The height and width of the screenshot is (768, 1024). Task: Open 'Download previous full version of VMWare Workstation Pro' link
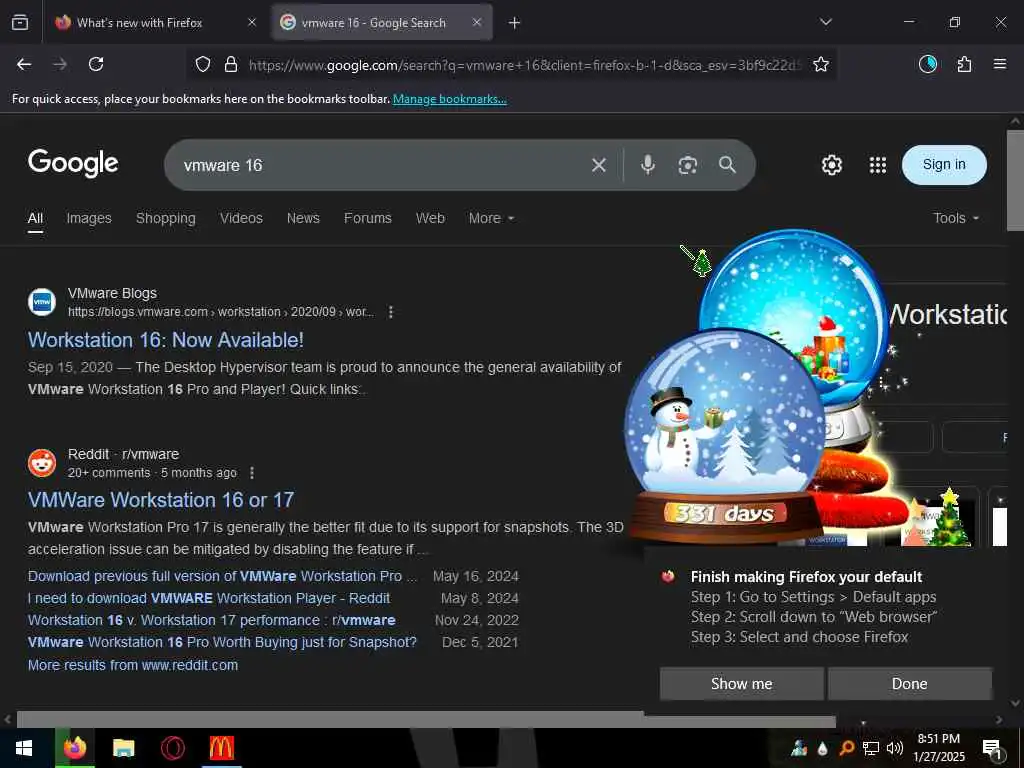(222, 576)
